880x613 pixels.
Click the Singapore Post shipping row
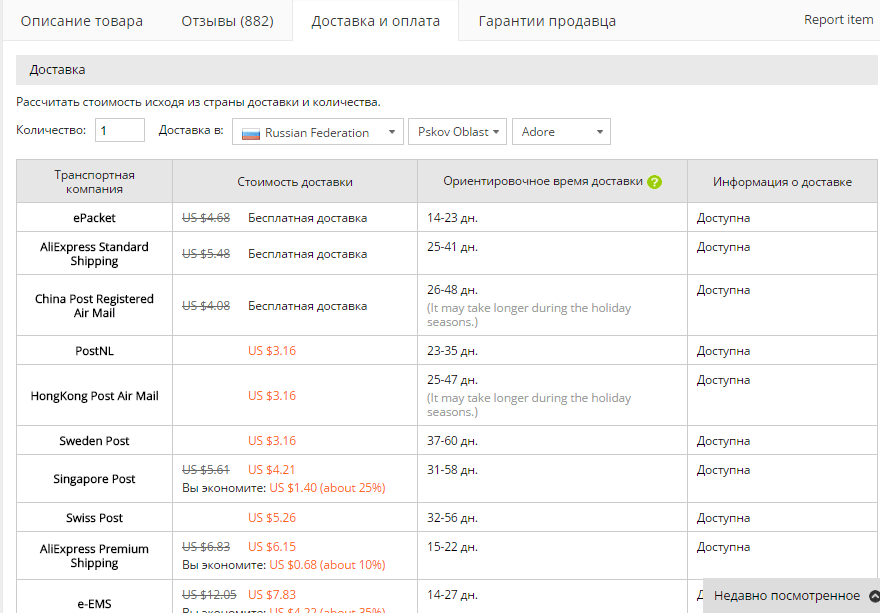click(x=95, y=479)
